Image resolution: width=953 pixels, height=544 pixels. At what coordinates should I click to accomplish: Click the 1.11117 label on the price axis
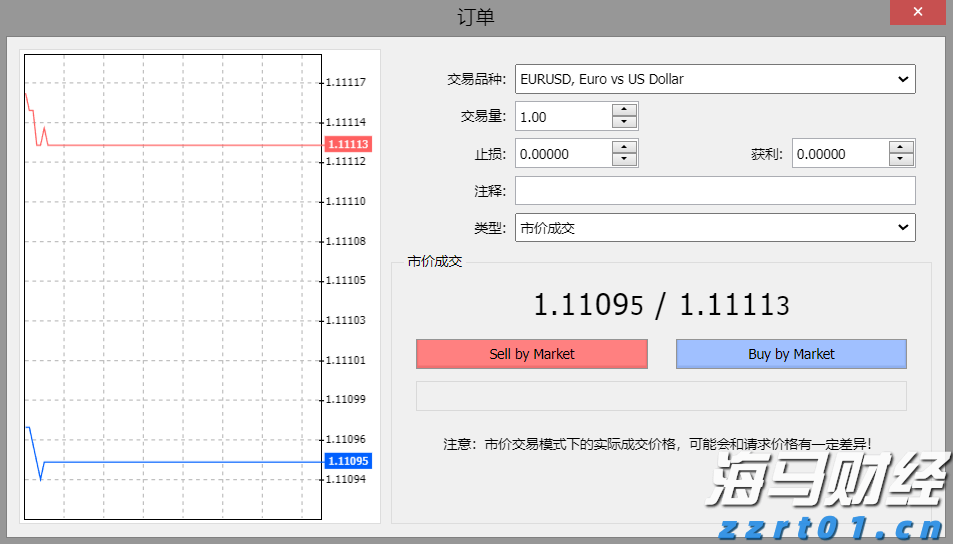click(x=346, y=82)
